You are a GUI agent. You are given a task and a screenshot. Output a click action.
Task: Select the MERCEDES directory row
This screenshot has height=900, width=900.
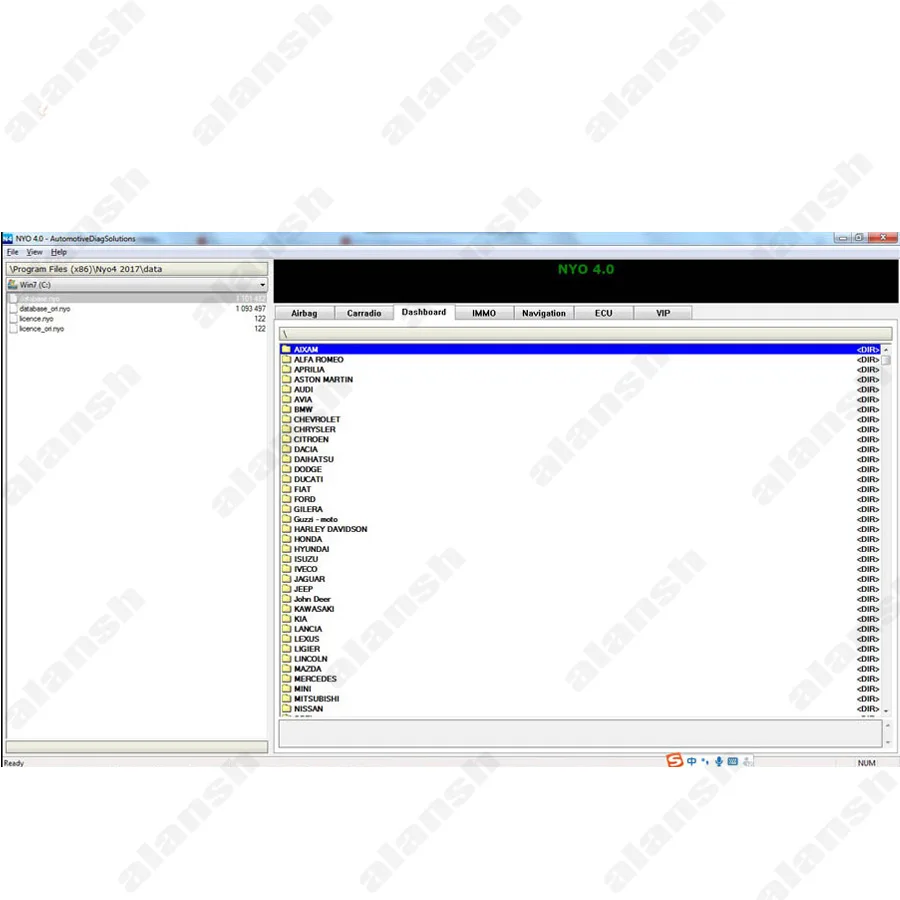click(x=580, y=678)
